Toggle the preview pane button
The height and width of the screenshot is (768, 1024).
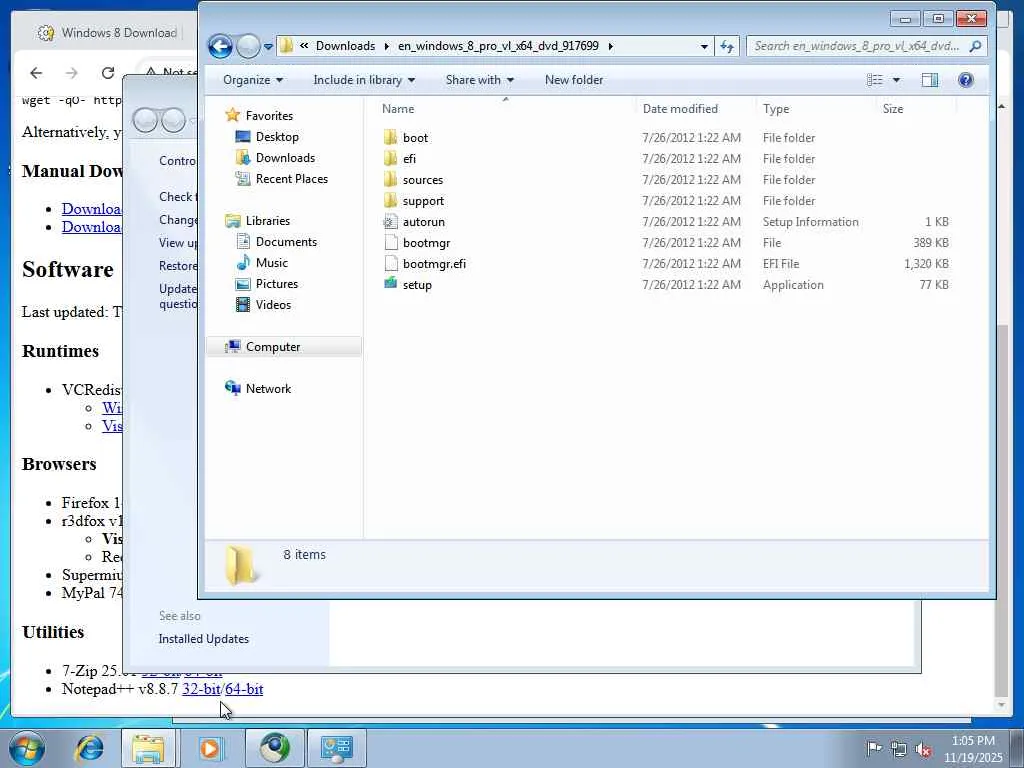click(x=930, y=80)
